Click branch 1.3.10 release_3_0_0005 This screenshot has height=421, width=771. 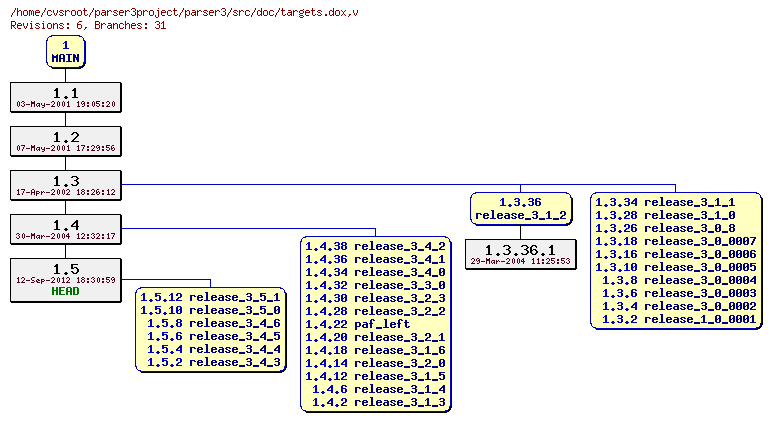(x=676, y=268)
